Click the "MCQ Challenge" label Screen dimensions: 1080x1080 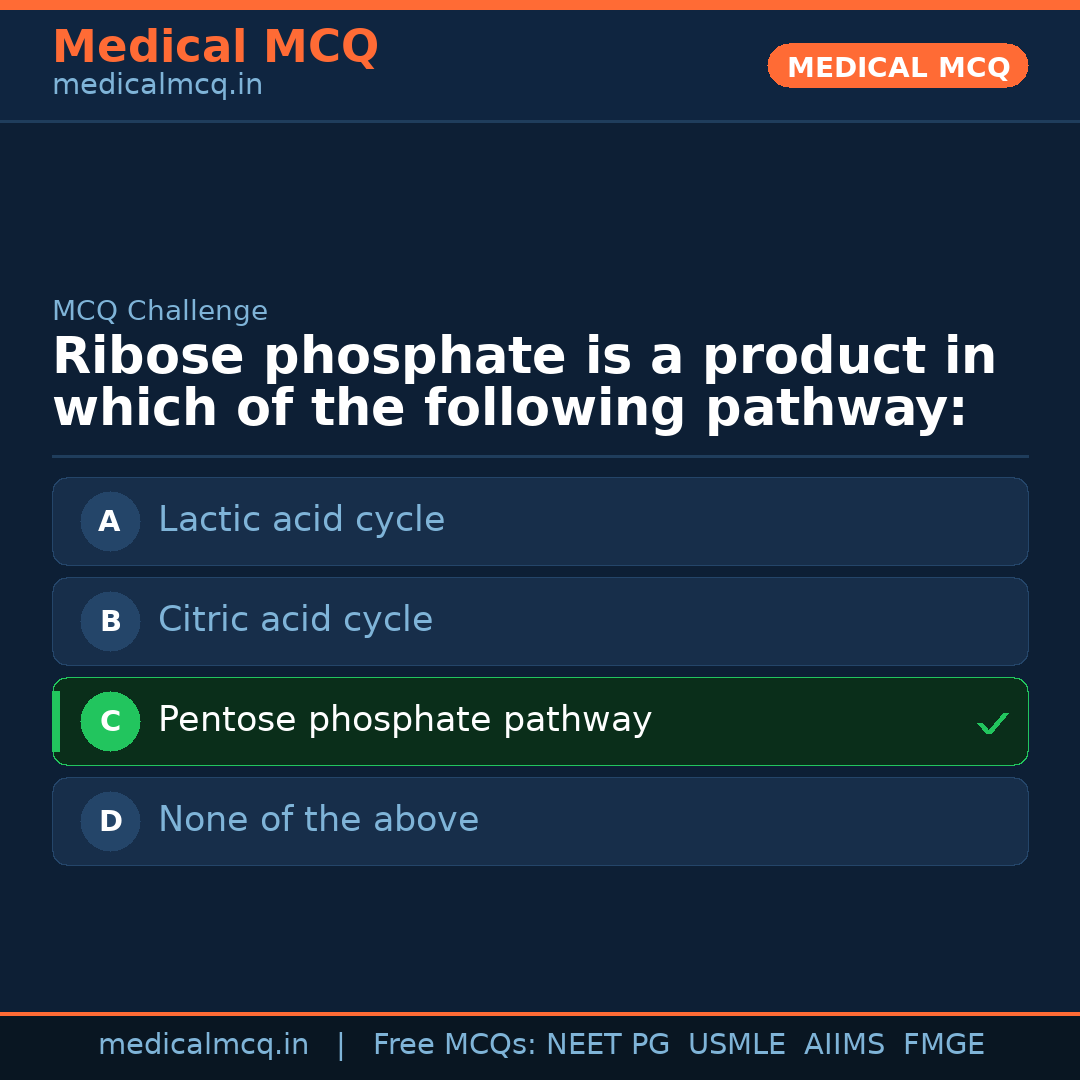click(160, 311)
